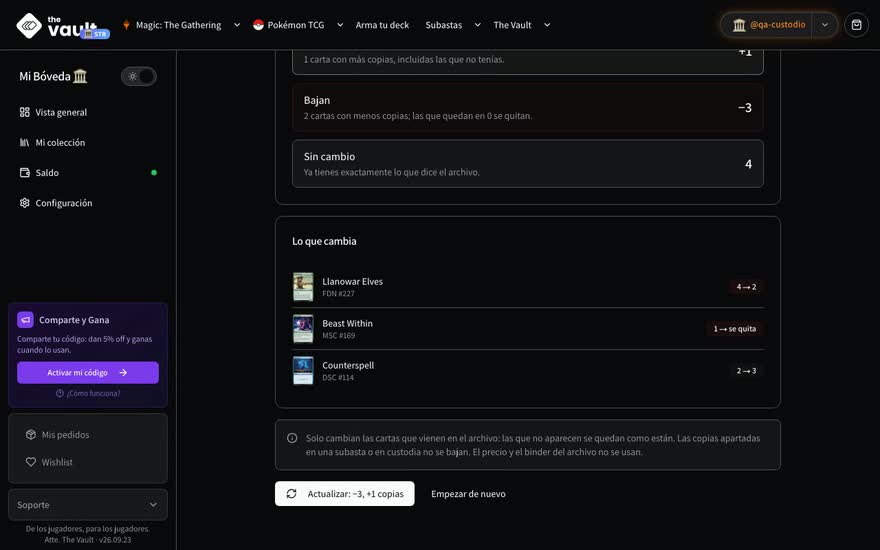The width and height of the screenshot is (880, 550).
Task: Click the Saldo wallet icon
Action: [x=25, y=173]
